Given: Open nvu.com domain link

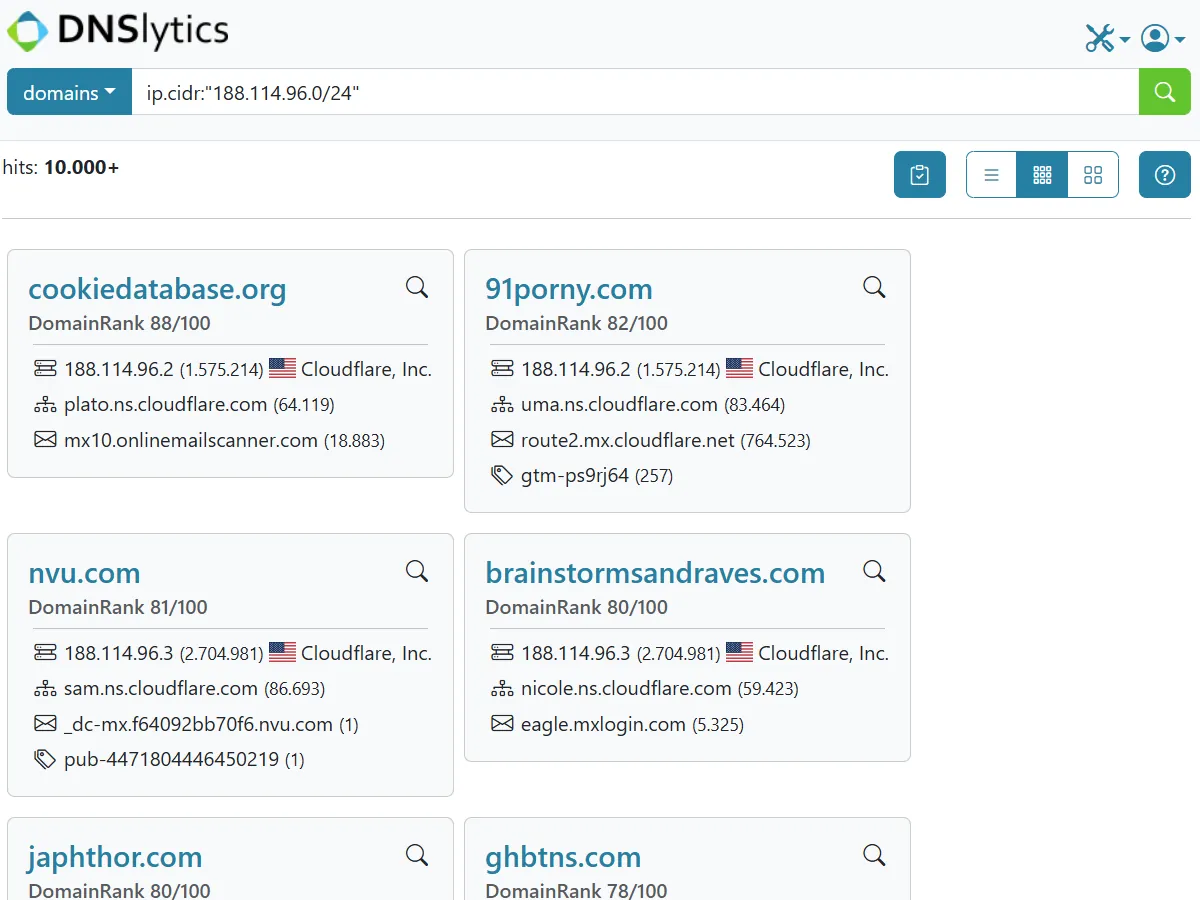Looking at the screenshot, I should (84, 573).
